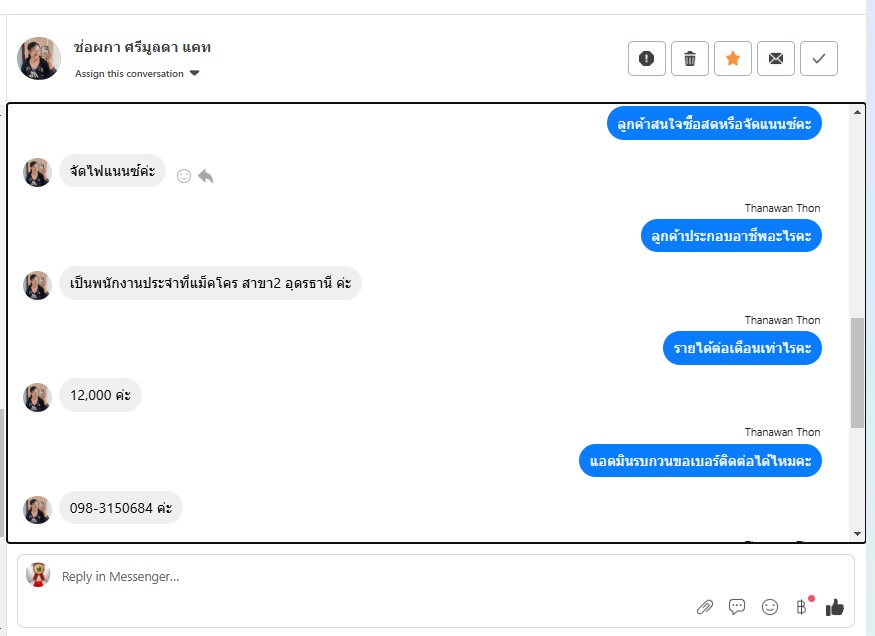This screenshot has width=875, height=636.
Task: Reply to จัดไฟแนนซ์ค่ะ message with arrow icon
Action: pyautogui.click(x=206, y=176)
